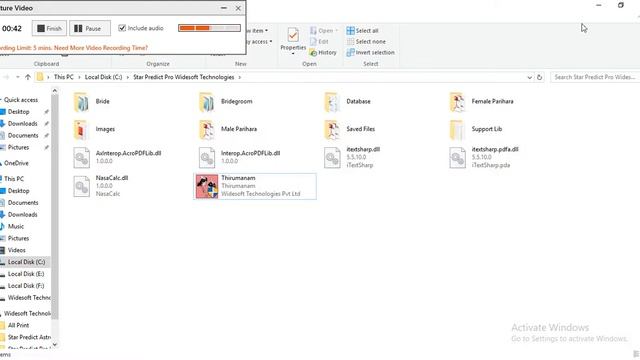This screenshot has width=640, height=360.
Task: Expand chevron after Star Predict Pro breadcrumb
Action: point(240,77)
